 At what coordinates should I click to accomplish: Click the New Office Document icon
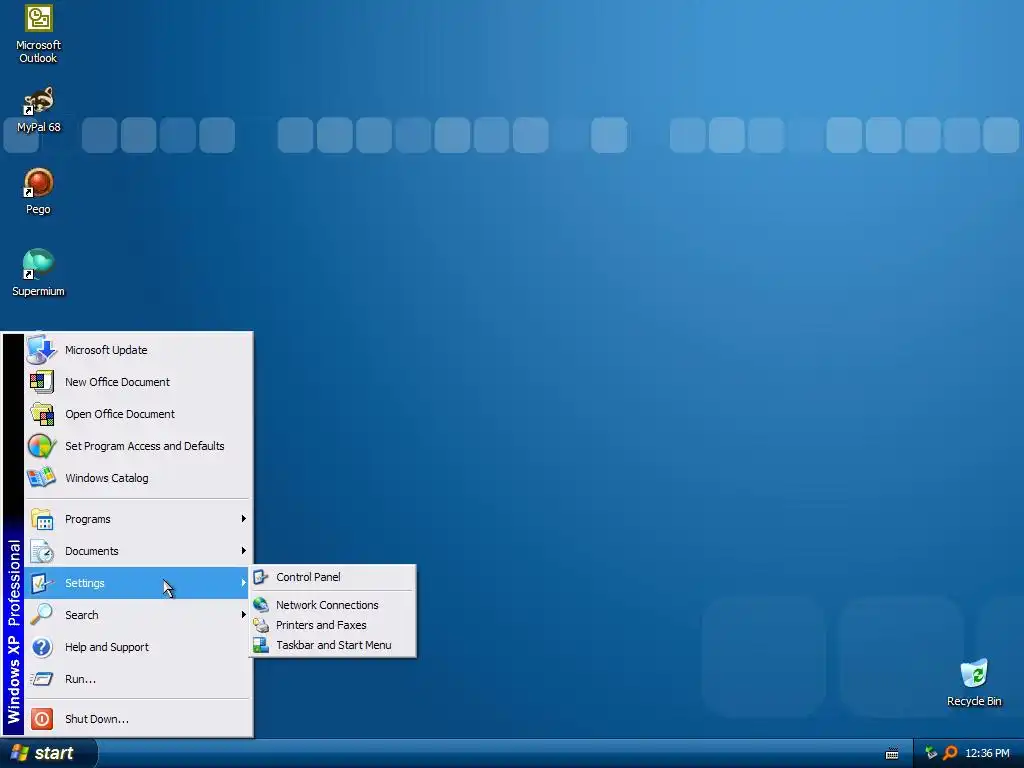pos(42,381)
